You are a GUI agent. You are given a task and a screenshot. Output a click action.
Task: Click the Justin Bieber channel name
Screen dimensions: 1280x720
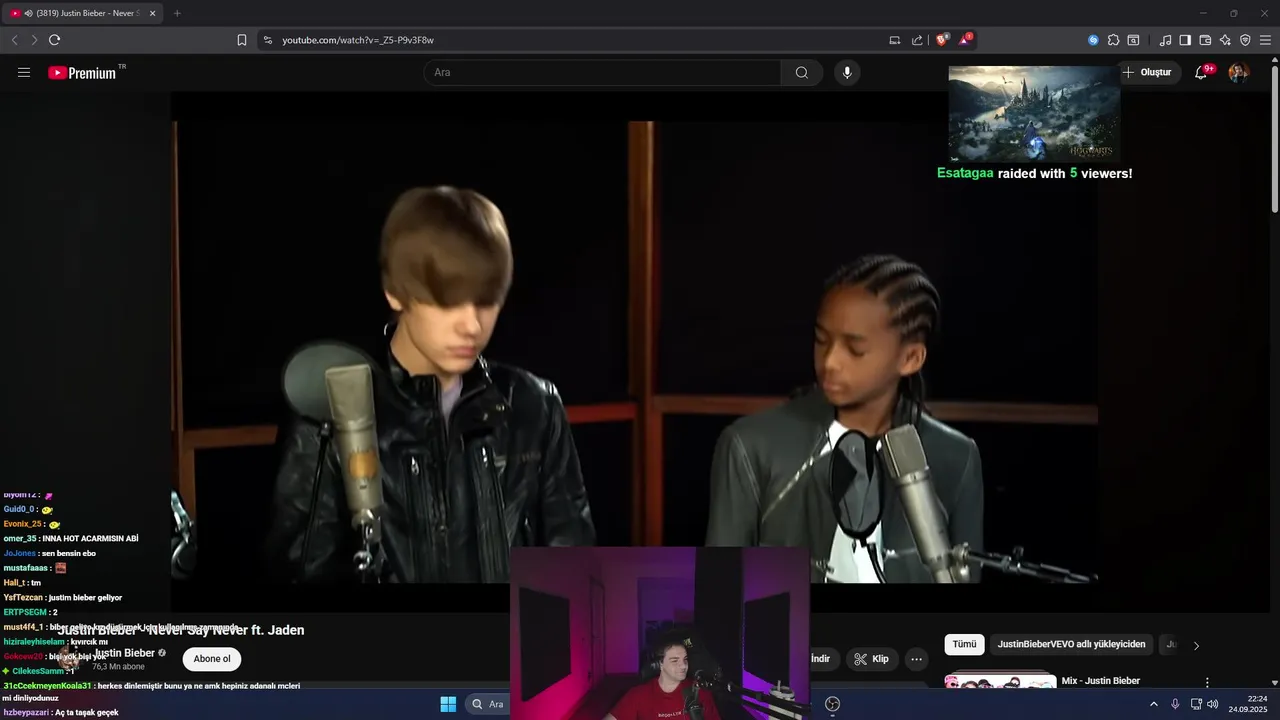(125, 653)
